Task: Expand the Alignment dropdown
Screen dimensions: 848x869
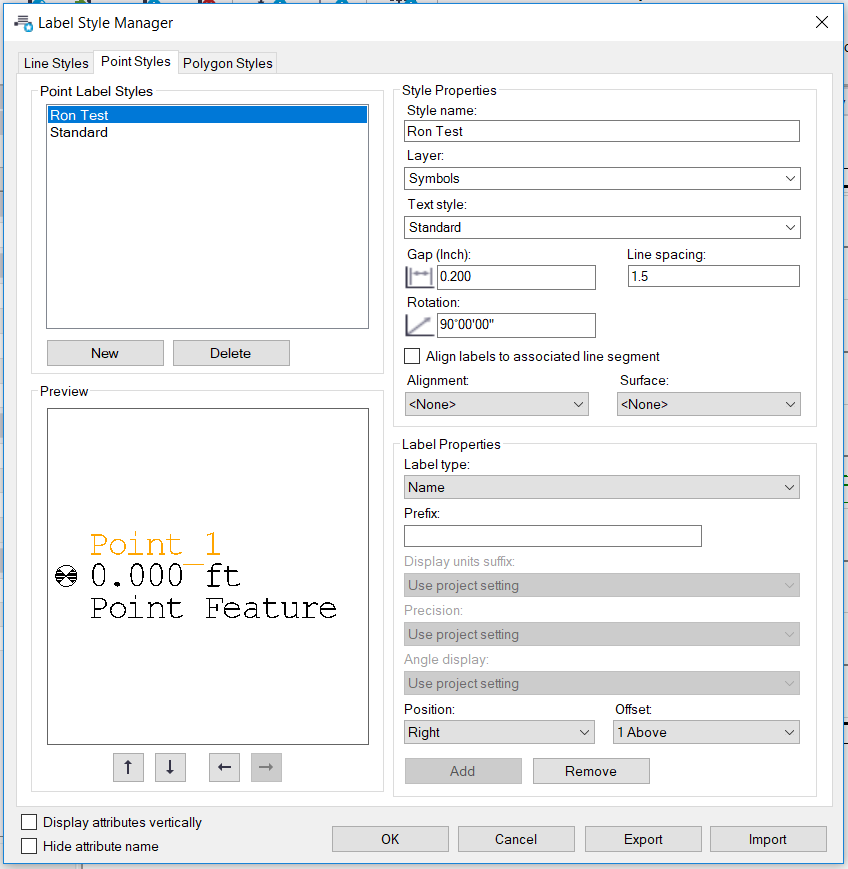Action: click(x=497, y=404)
